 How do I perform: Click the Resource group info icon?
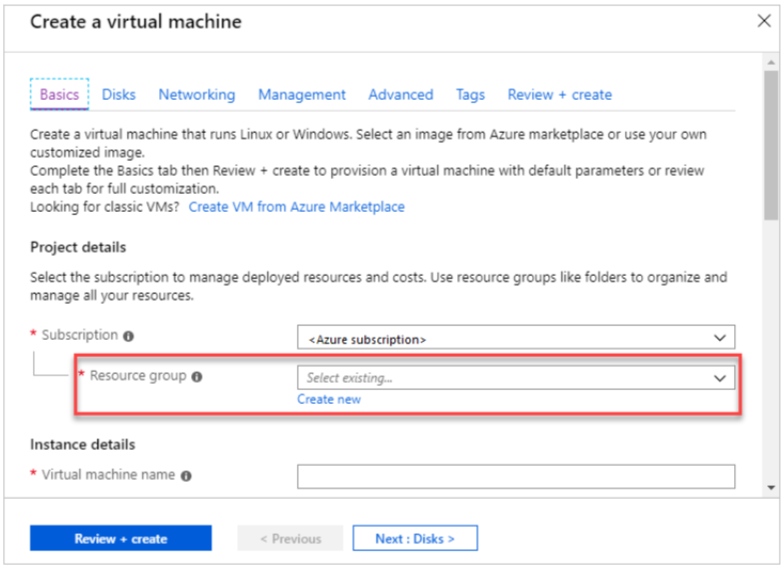(x=197, y=376)
